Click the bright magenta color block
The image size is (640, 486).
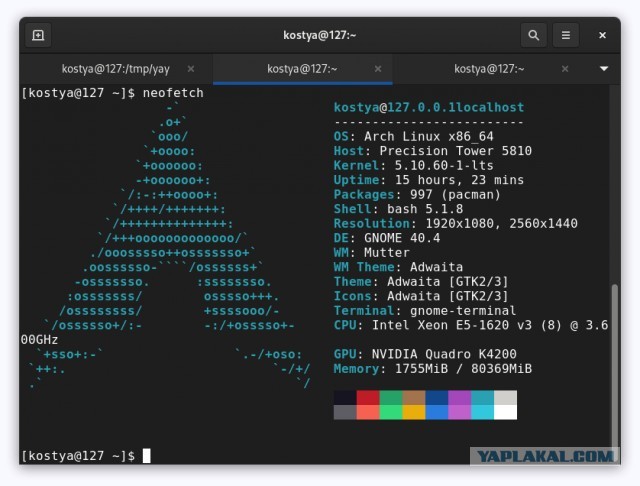pyautogui.click(x=460, y=412)
